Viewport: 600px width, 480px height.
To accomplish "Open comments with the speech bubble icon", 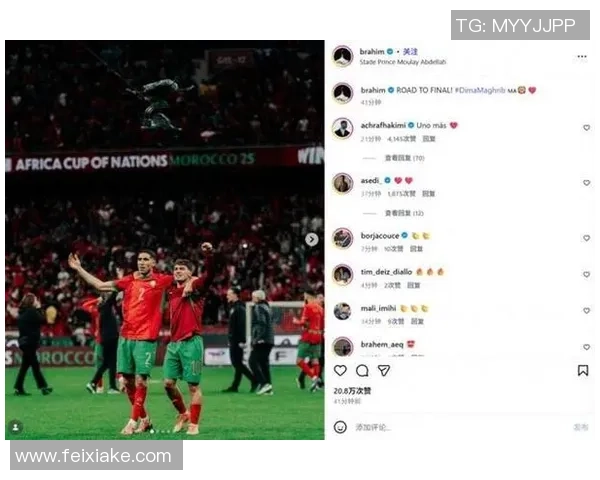I will point(362,370).
